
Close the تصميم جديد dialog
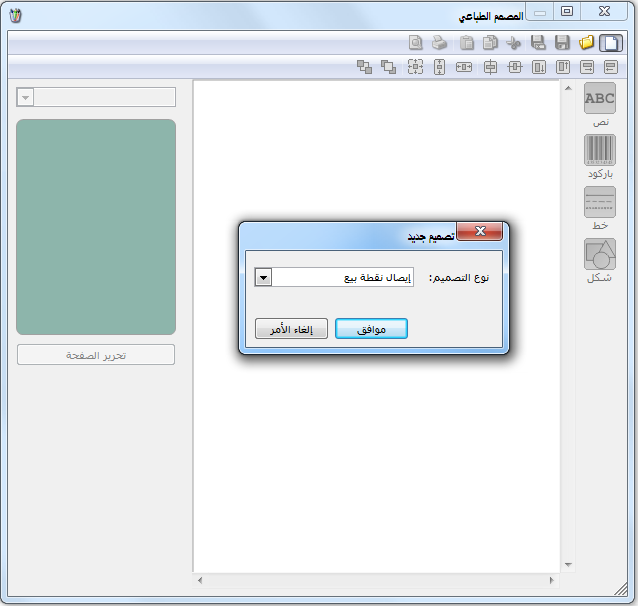click(x=480, y=231)
